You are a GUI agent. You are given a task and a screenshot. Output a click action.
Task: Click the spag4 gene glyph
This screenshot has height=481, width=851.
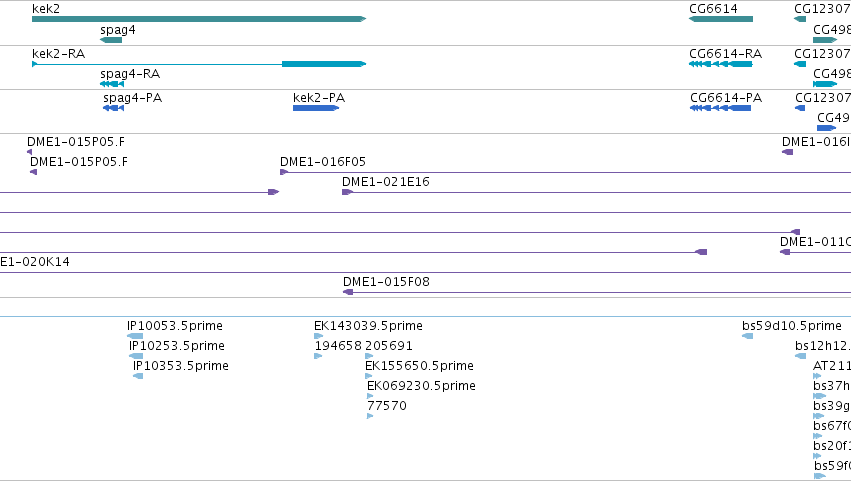point(111,40)
